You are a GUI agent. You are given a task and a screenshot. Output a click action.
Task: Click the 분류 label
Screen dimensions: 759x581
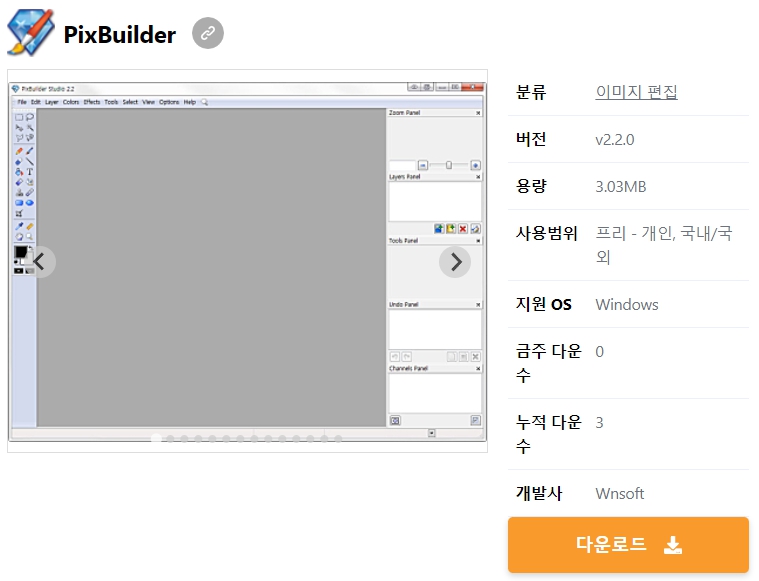pos(531,92)
